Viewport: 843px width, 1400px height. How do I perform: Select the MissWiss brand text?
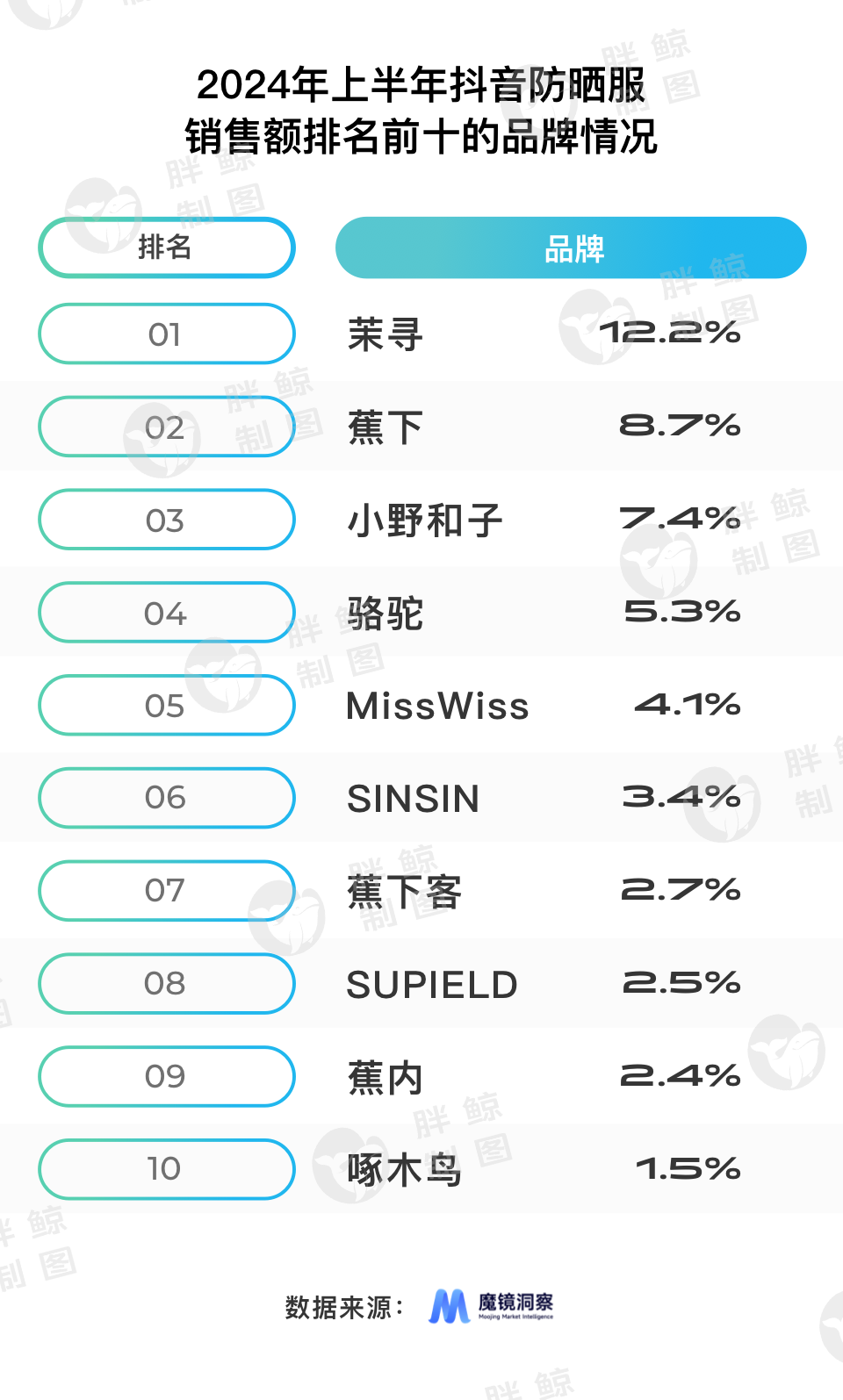click(437, 707)
